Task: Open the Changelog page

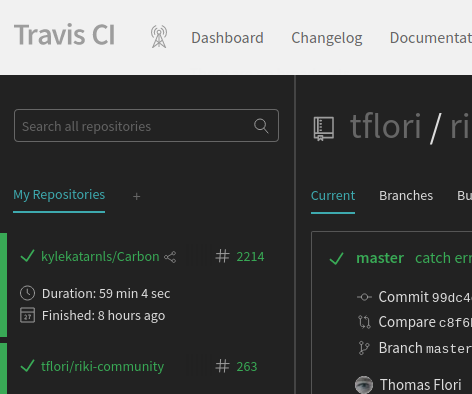Action: pos(327,38)
